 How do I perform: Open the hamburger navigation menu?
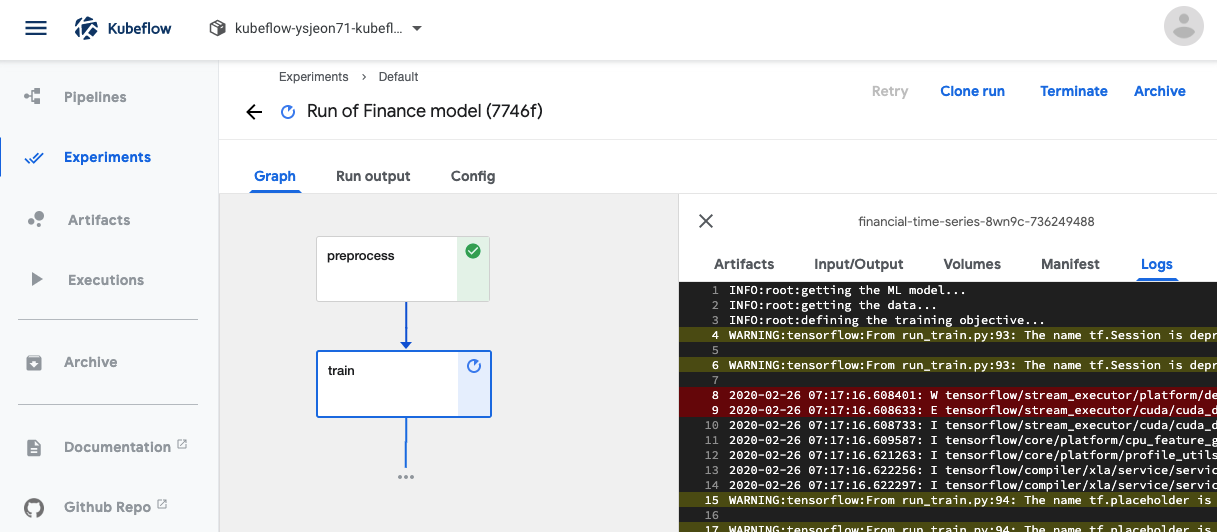coord(36,28)
